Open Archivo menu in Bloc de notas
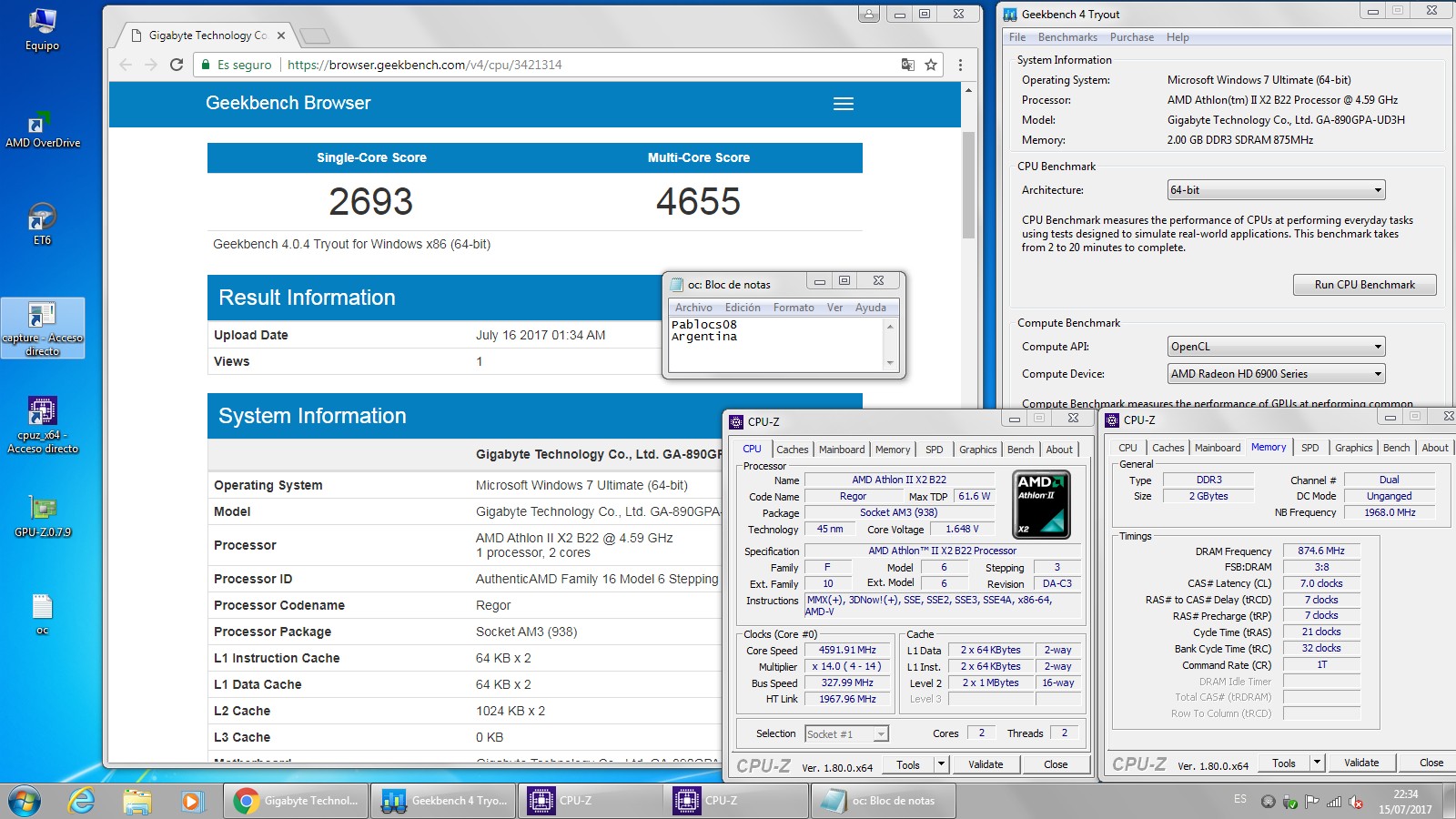This screenshot has width=1456, height=819. 693,308
